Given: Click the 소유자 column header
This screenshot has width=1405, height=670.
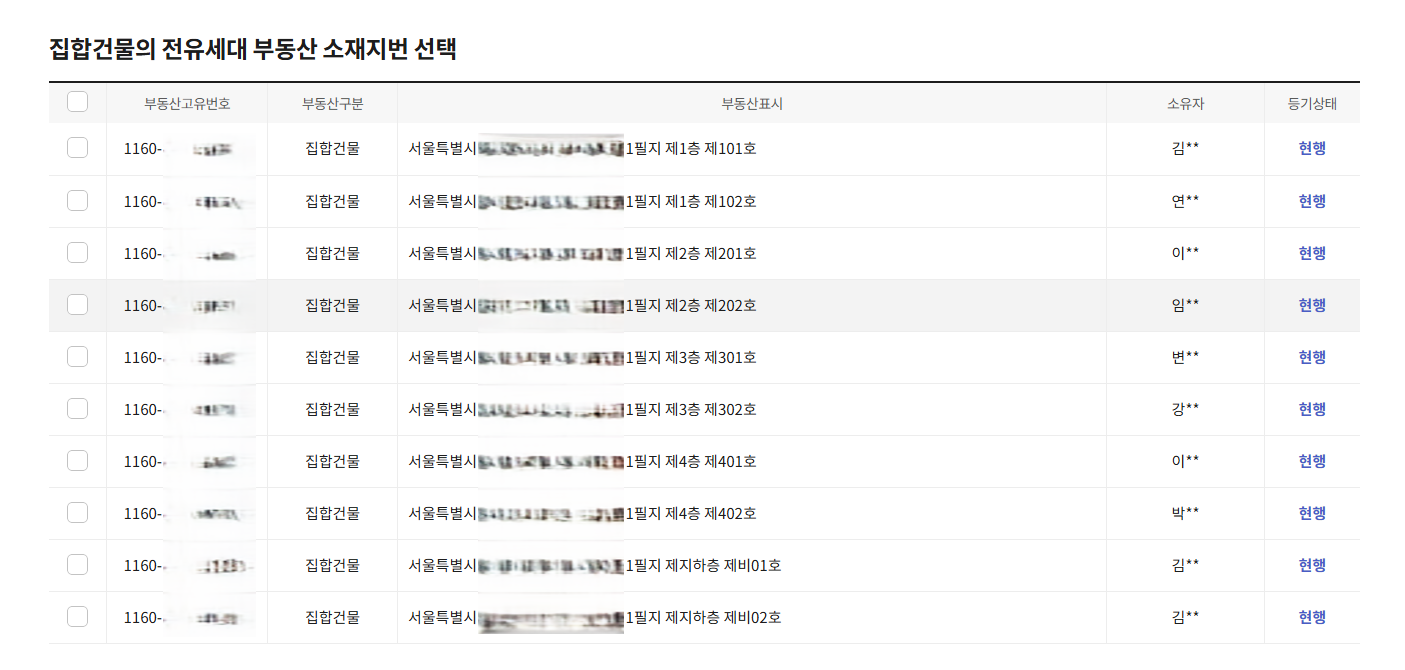Looking at the screenshot, I should point(1184,101).
